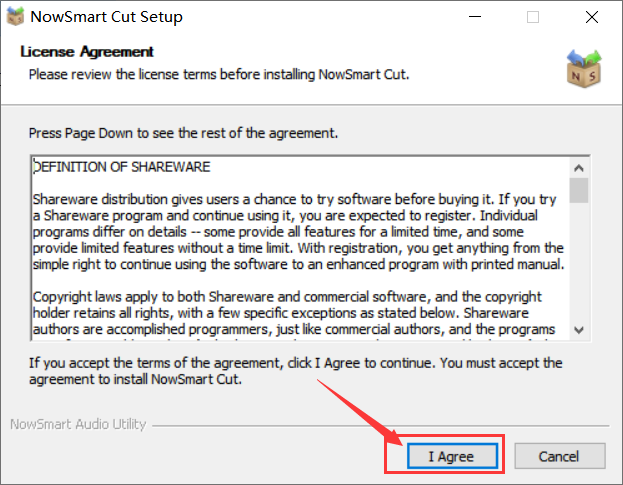Click the Copyright laws paragraph
This screenshot has height=485, width=623.
[x=294, y=313]
